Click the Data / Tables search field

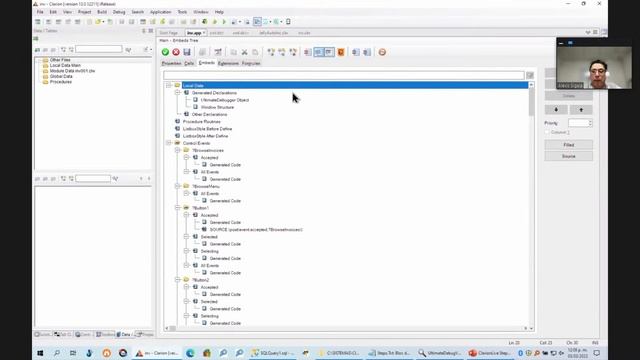coord(98,49)
